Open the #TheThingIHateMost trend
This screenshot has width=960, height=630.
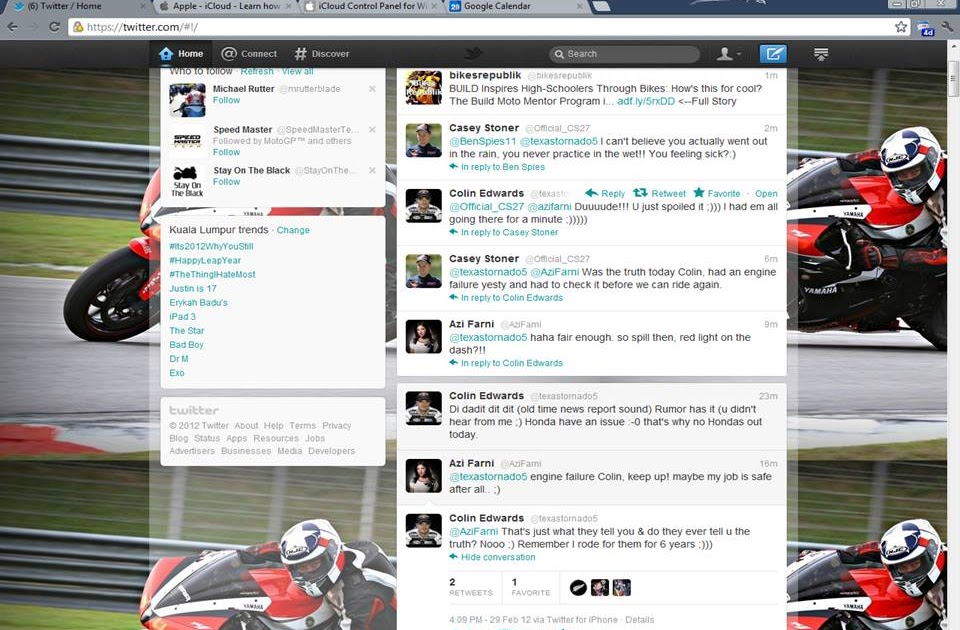(x=212, y=274)
